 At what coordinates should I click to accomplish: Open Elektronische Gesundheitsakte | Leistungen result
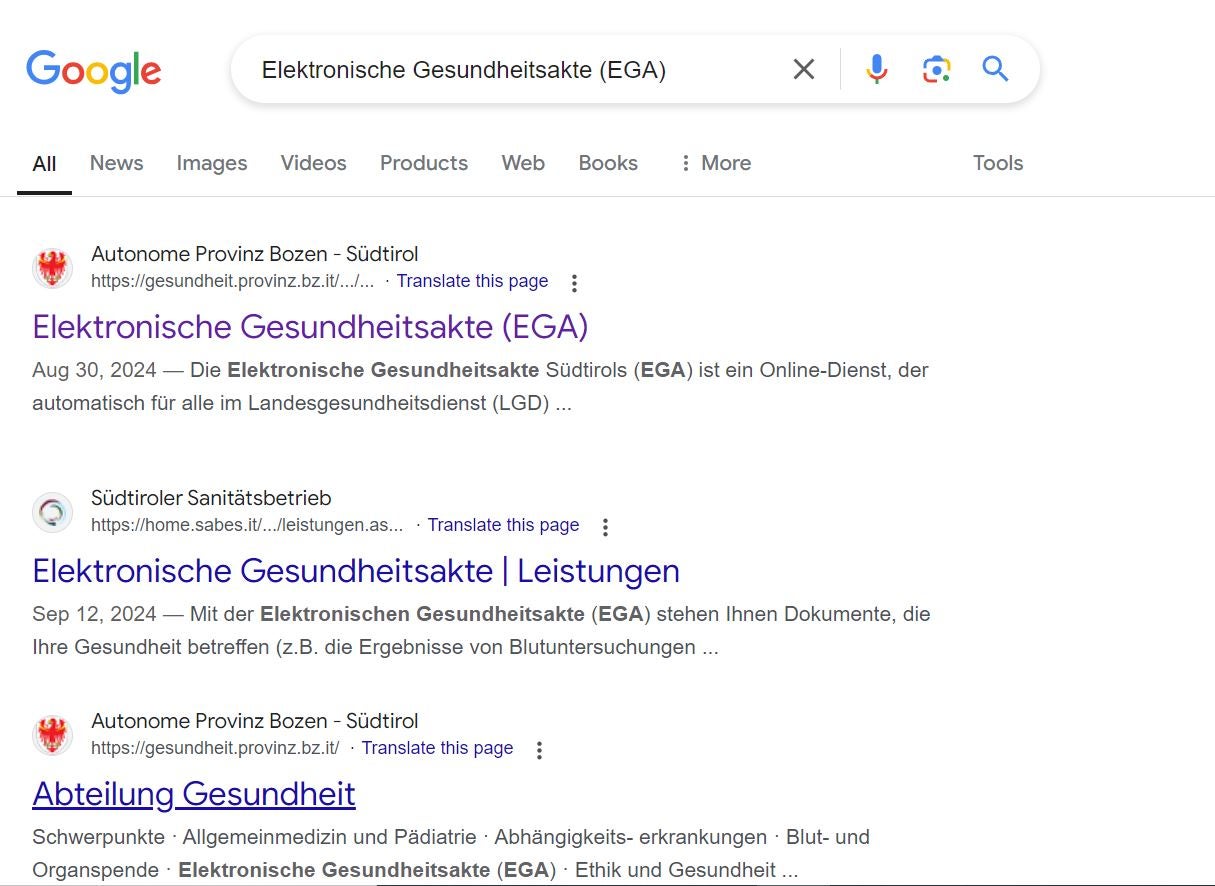[x=355, y=571]
